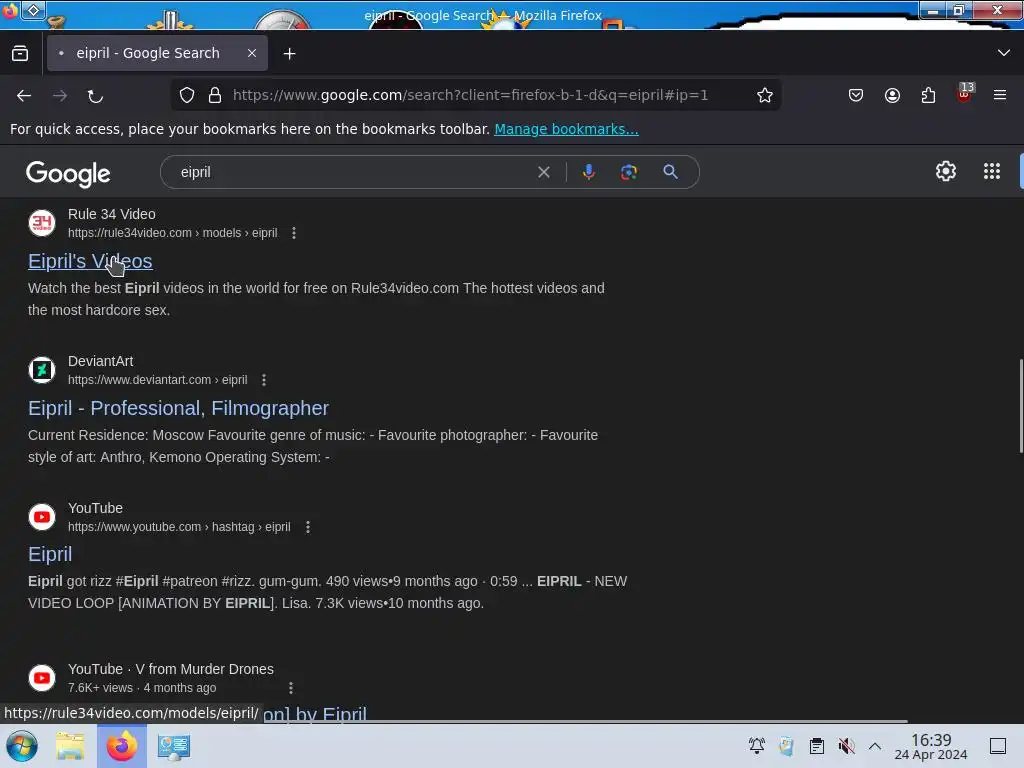Image resolution: width=1024 pixels, height=768 pixels.
Task: Click the page vertical scrollbar thumb
Action: pyautogui.click(x=1021, y=405)
